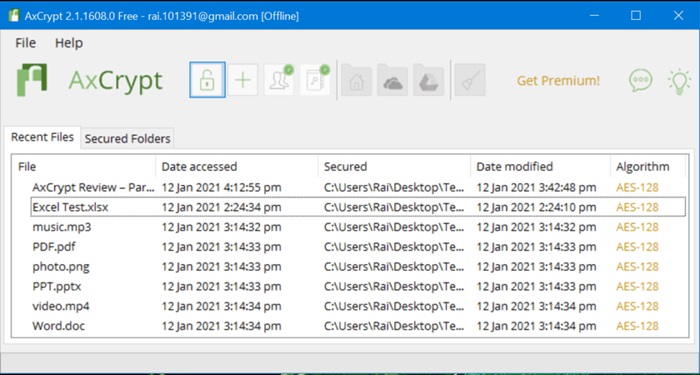700x375 pixels.
Task: Click the secured path in photo.png row
Action: pyautogui.click(x=394, y=267)
